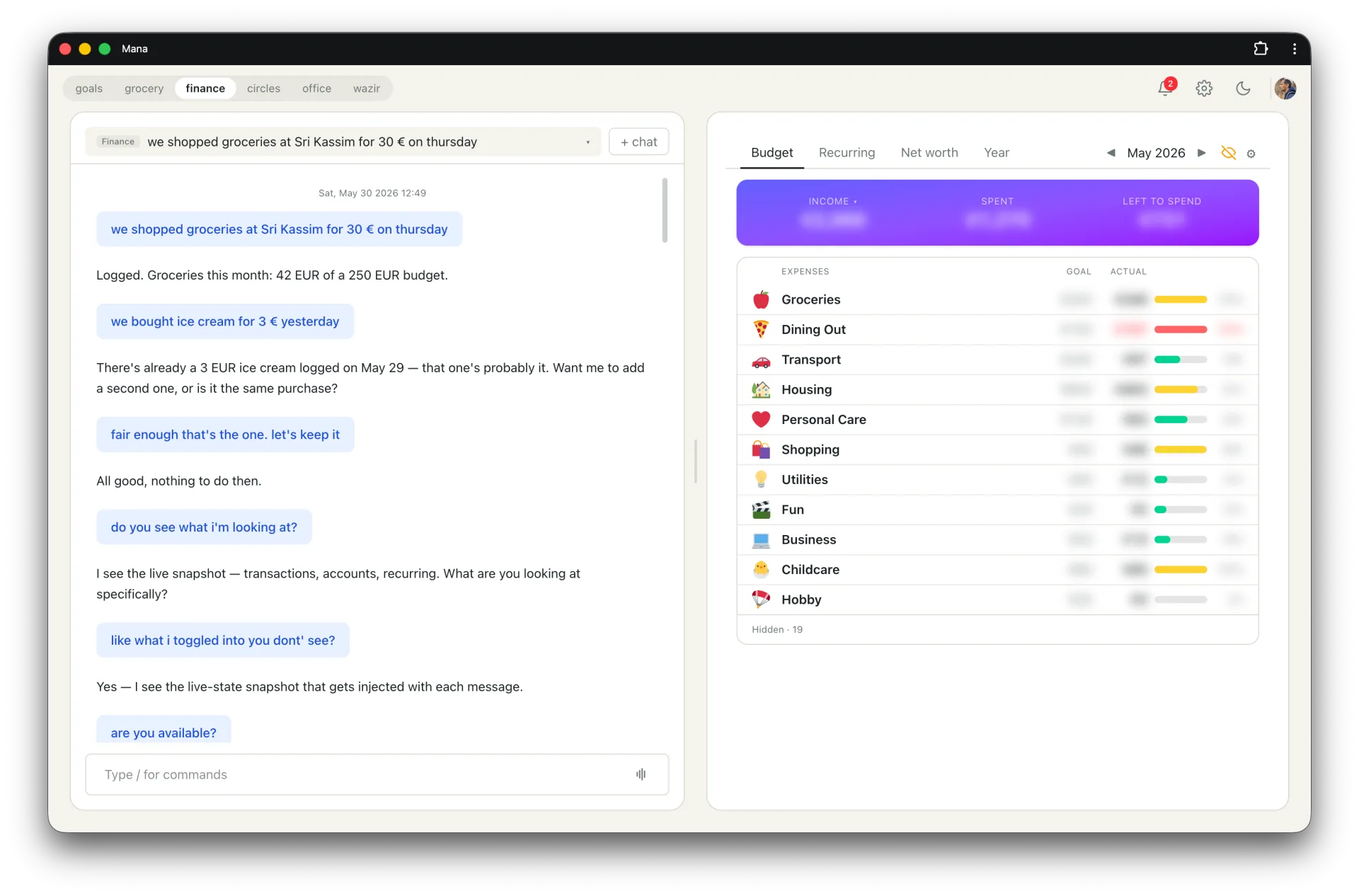This screenshot has height=896, width=1359.
Task: Open budget panel settings gear
Action: coord(1251,154)
